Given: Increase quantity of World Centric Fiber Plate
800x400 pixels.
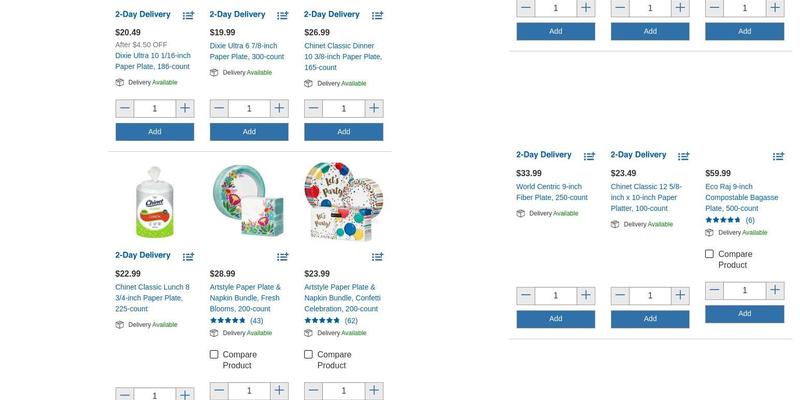Looking at the screenshot, I should click(586, 296).
